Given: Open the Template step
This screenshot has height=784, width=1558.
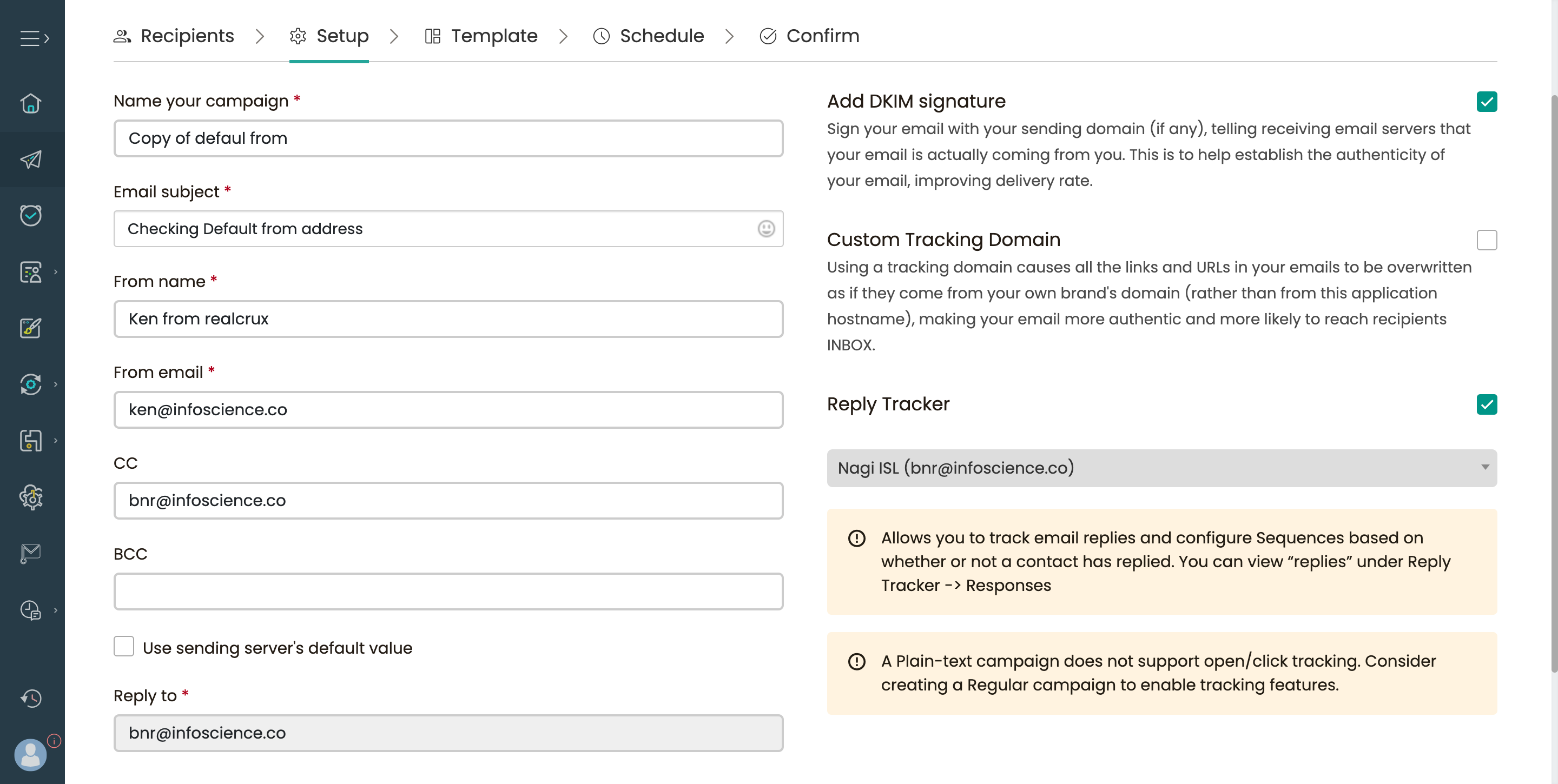Looking at the screenshot, I should [494, 36].
